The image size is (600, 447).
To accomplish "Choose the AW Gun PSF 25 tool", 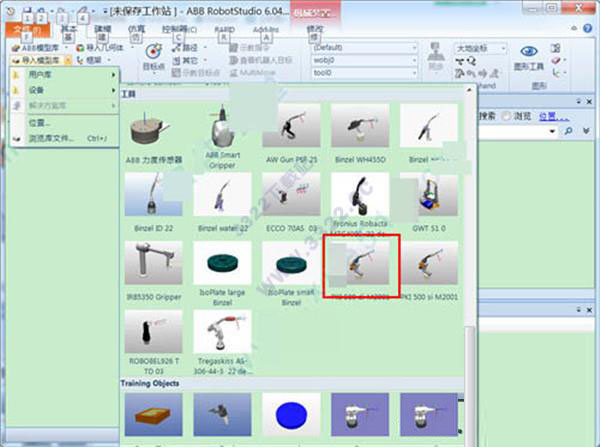I will [292, 130].
